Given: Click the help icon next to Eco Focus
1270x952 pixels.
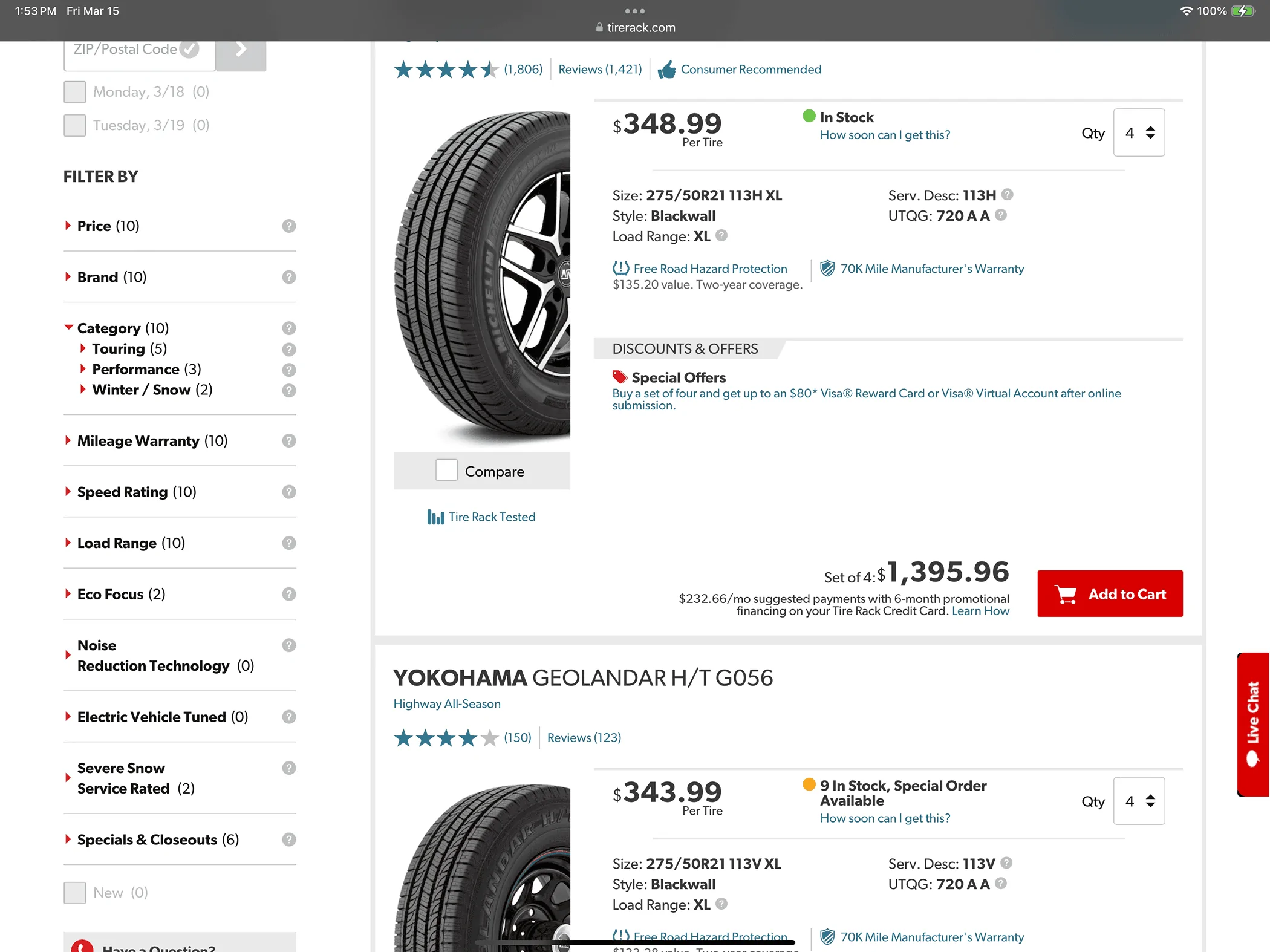Looking at the screenshot, I should (x=289, y=594).
